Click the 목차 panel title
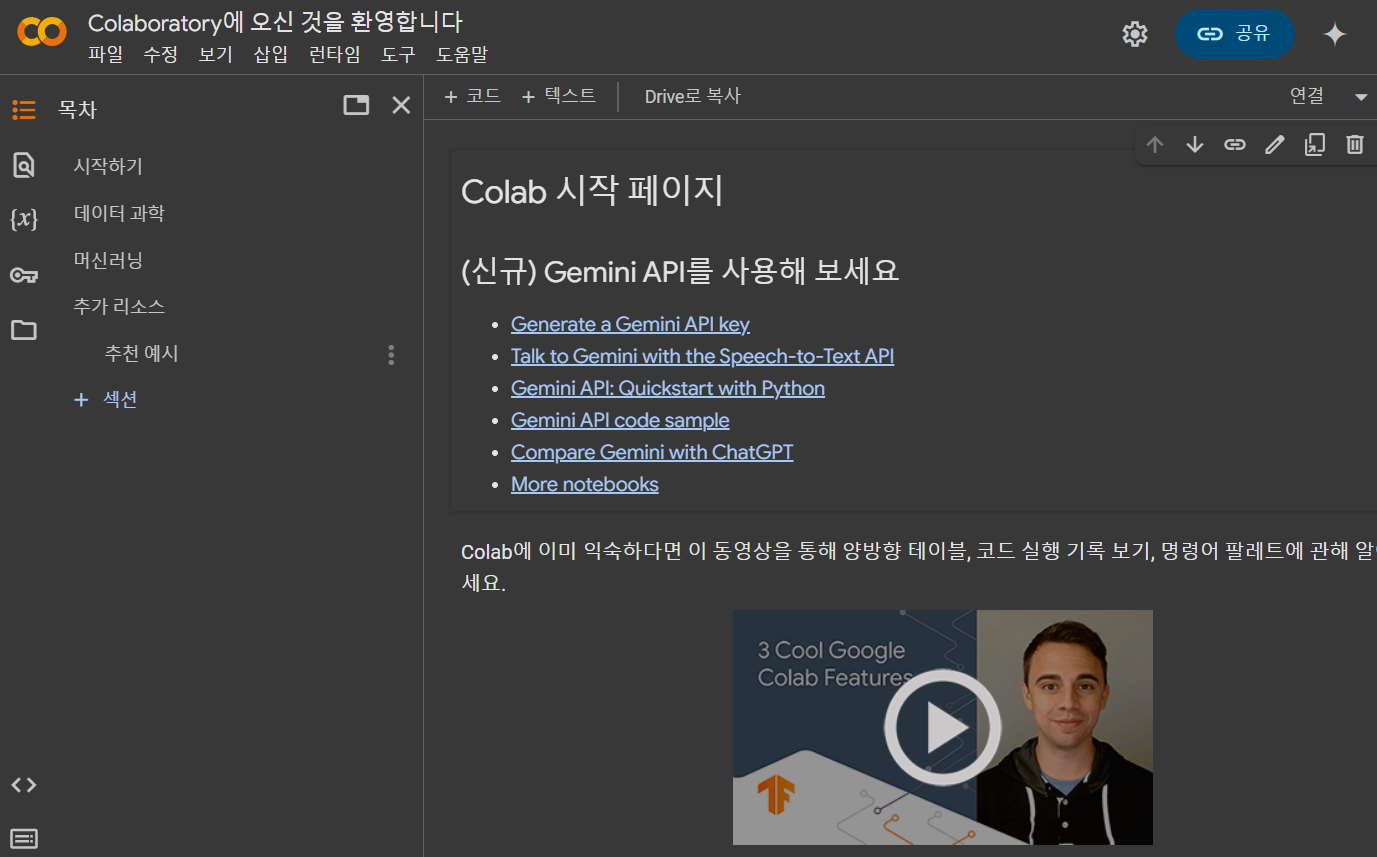 [x=77, y=109]
